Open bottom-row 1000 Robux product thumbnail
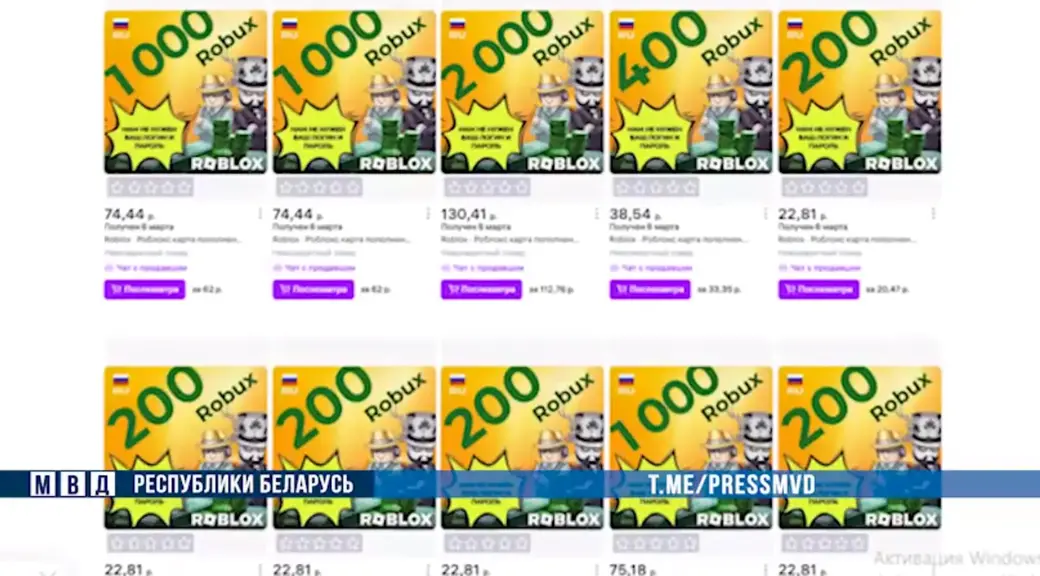Image resolution: width=1040 pixels, height=576 pixels. point(691,448)
